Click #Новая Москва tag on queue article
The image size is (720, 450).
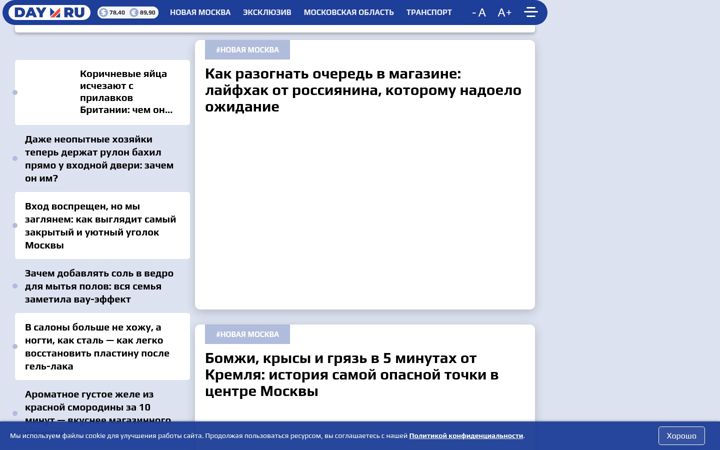248,50
